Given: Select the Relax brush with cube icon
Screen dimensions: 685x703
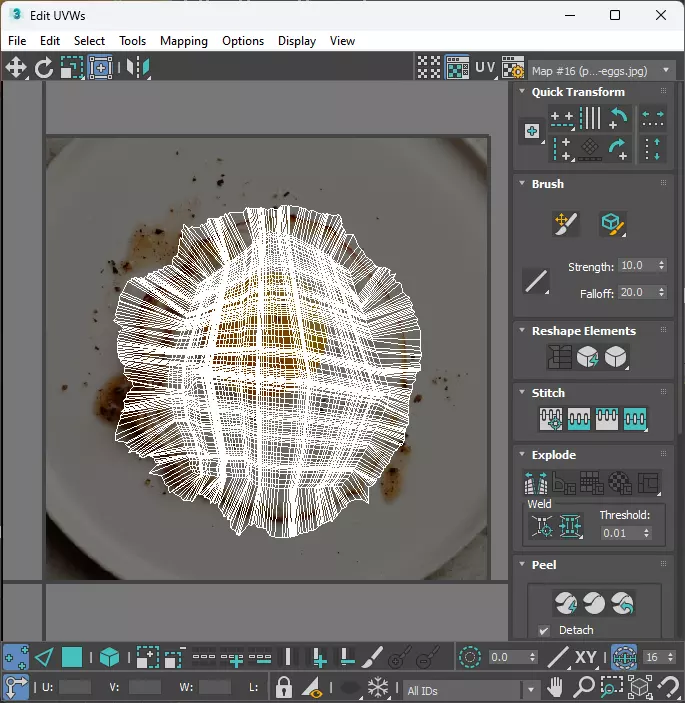Looking at the screenshot, I should [612, 224].
